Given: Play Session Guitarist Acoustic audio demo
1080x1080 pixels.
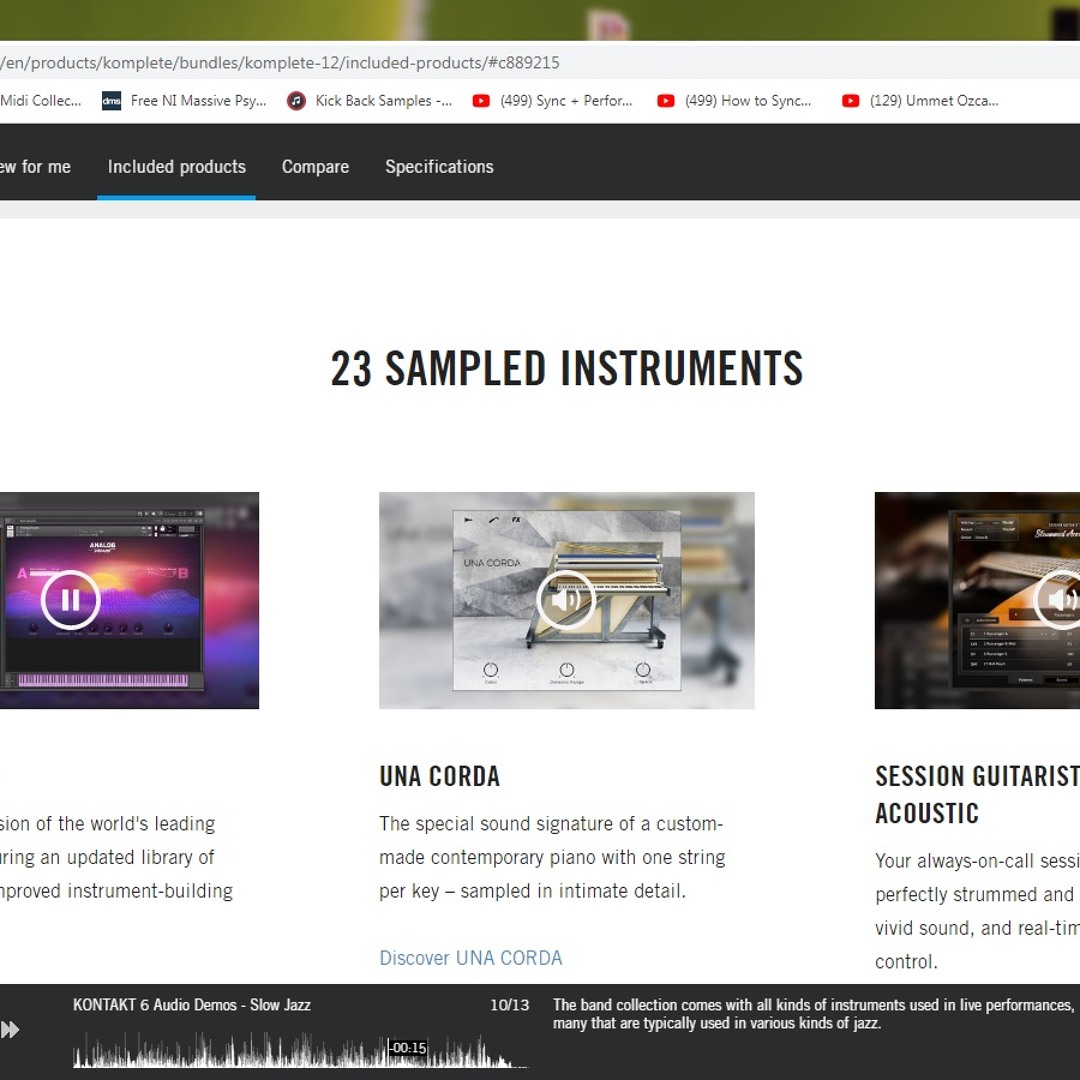Looking at the screenshot, I should tap(1061, 600).
